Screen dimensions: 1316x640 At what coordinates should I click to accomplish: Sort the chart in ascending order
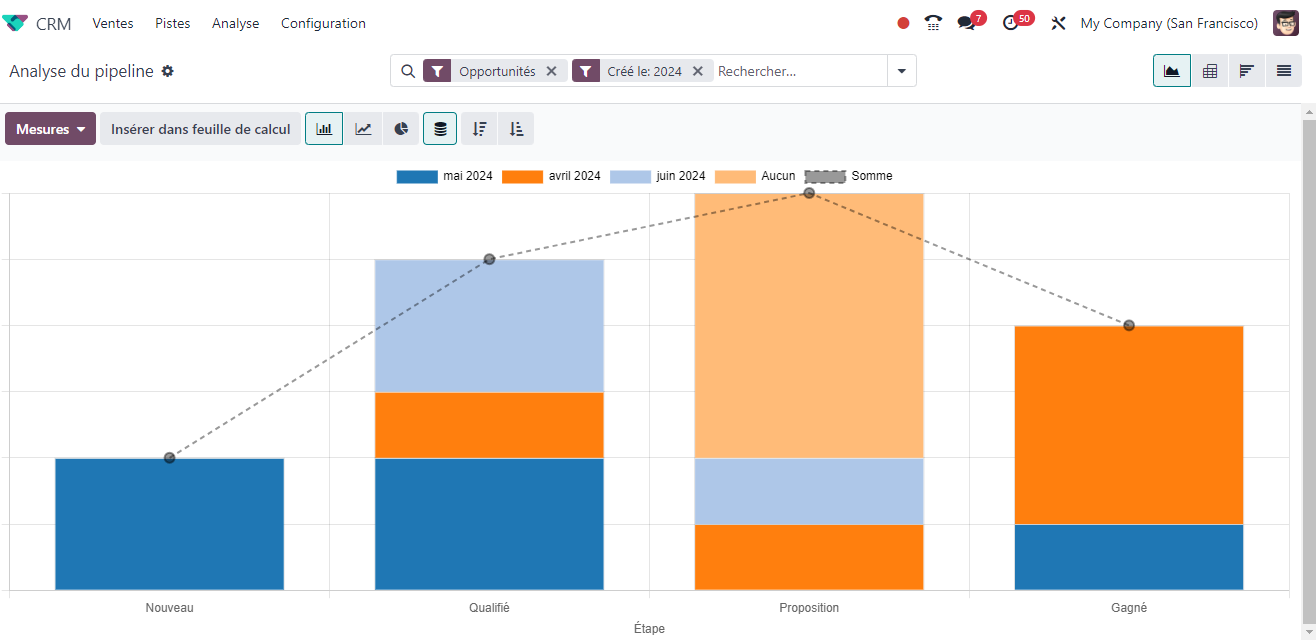[x=516, y=129]
